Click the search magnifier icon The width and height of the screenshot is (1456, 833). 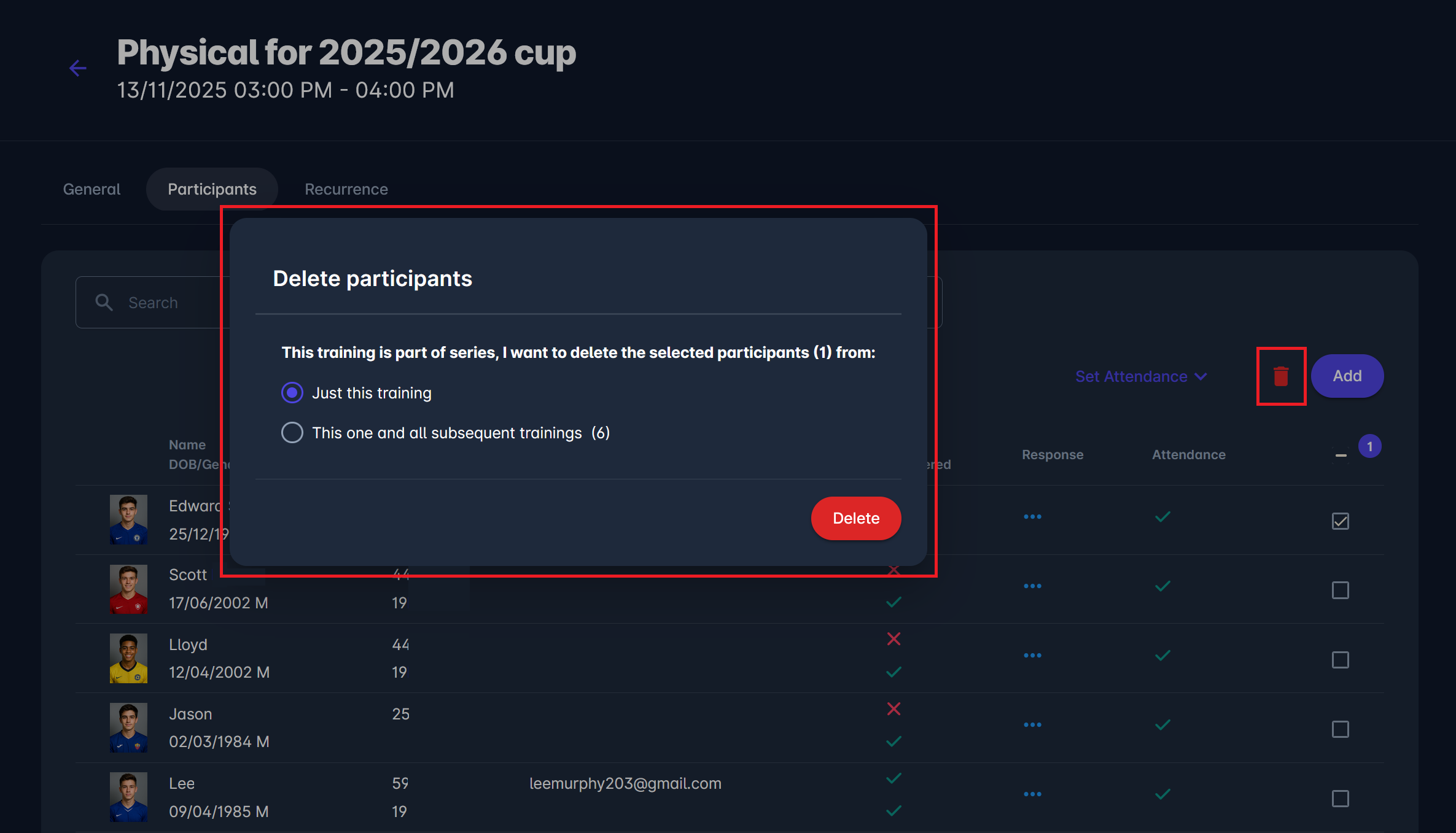(x=104, y=302)
